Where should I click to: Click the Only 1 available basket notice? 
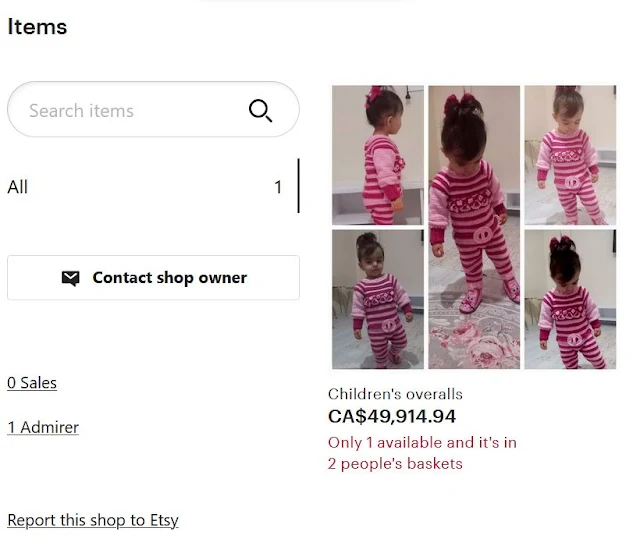coord(422,453)
